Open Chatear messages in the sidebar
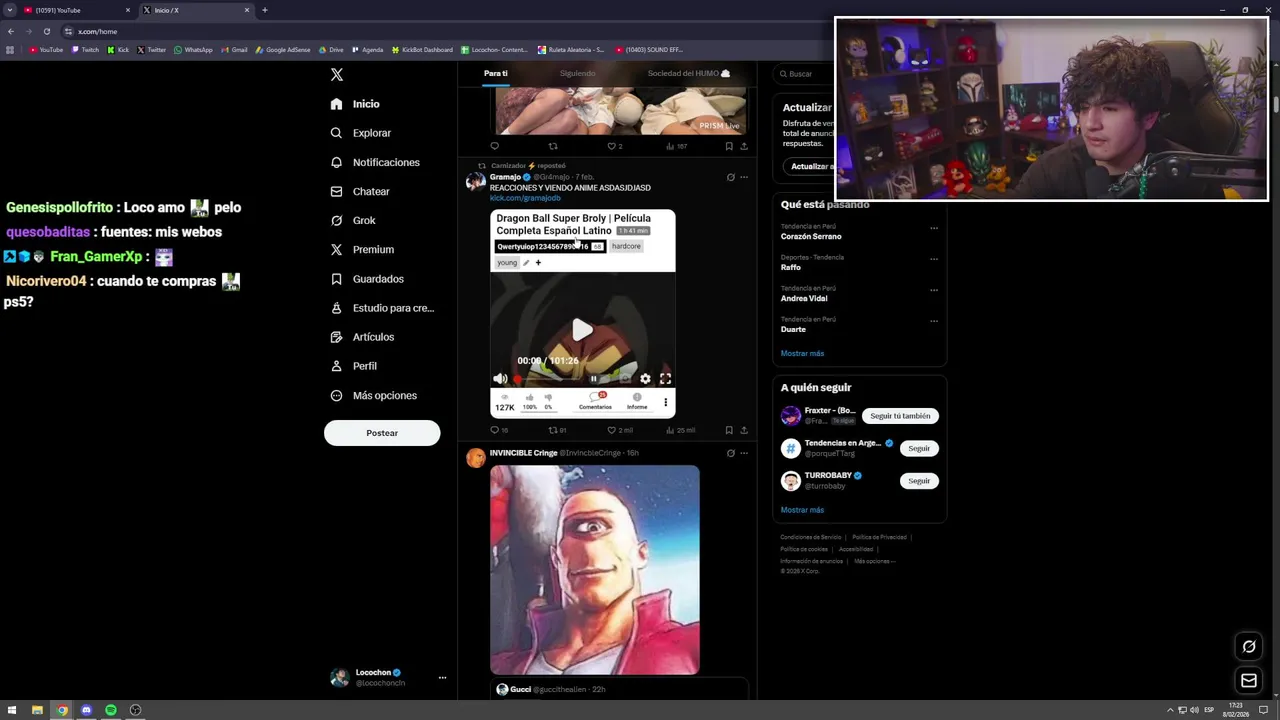This screenshot has height=720, width=1280. coord(360,191)
